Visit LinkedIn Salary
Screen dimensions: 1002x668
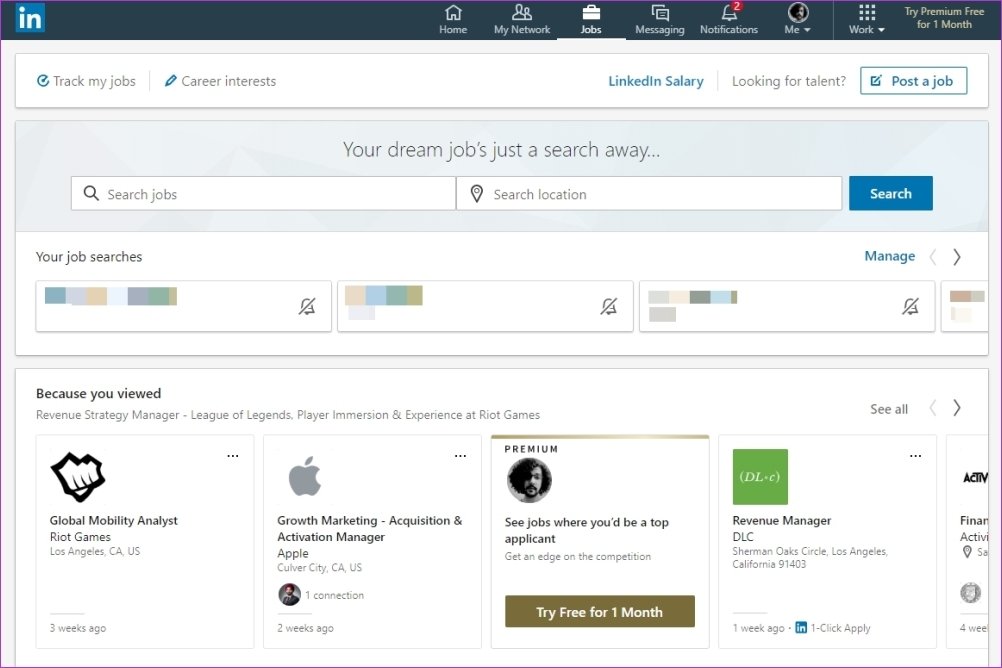[656, 81]
